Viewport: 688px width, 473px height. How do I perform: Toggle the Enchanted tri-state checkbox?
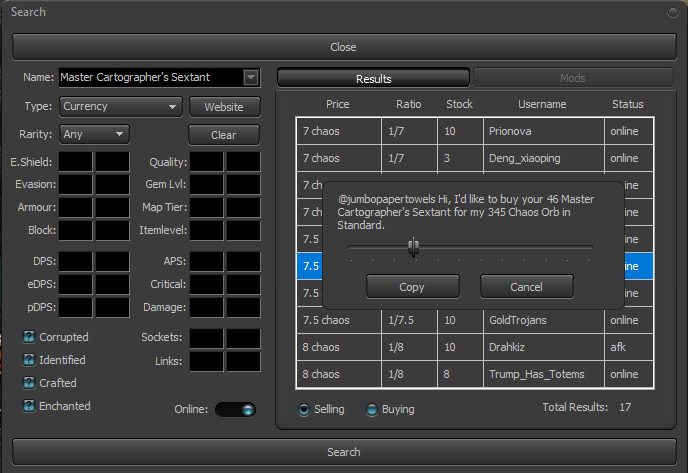29,406
